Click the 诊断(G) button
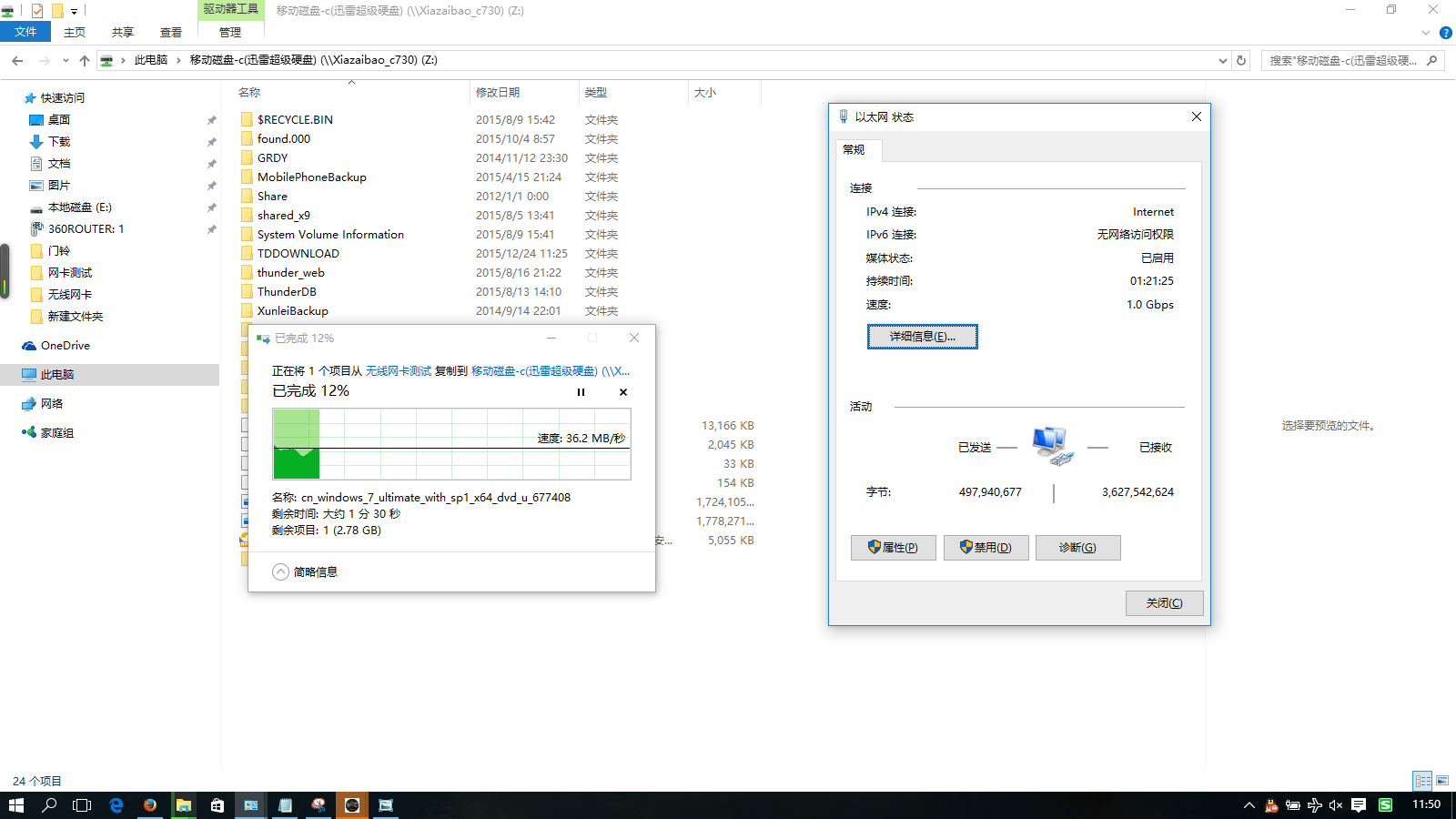 click(x=1078, y=548)
